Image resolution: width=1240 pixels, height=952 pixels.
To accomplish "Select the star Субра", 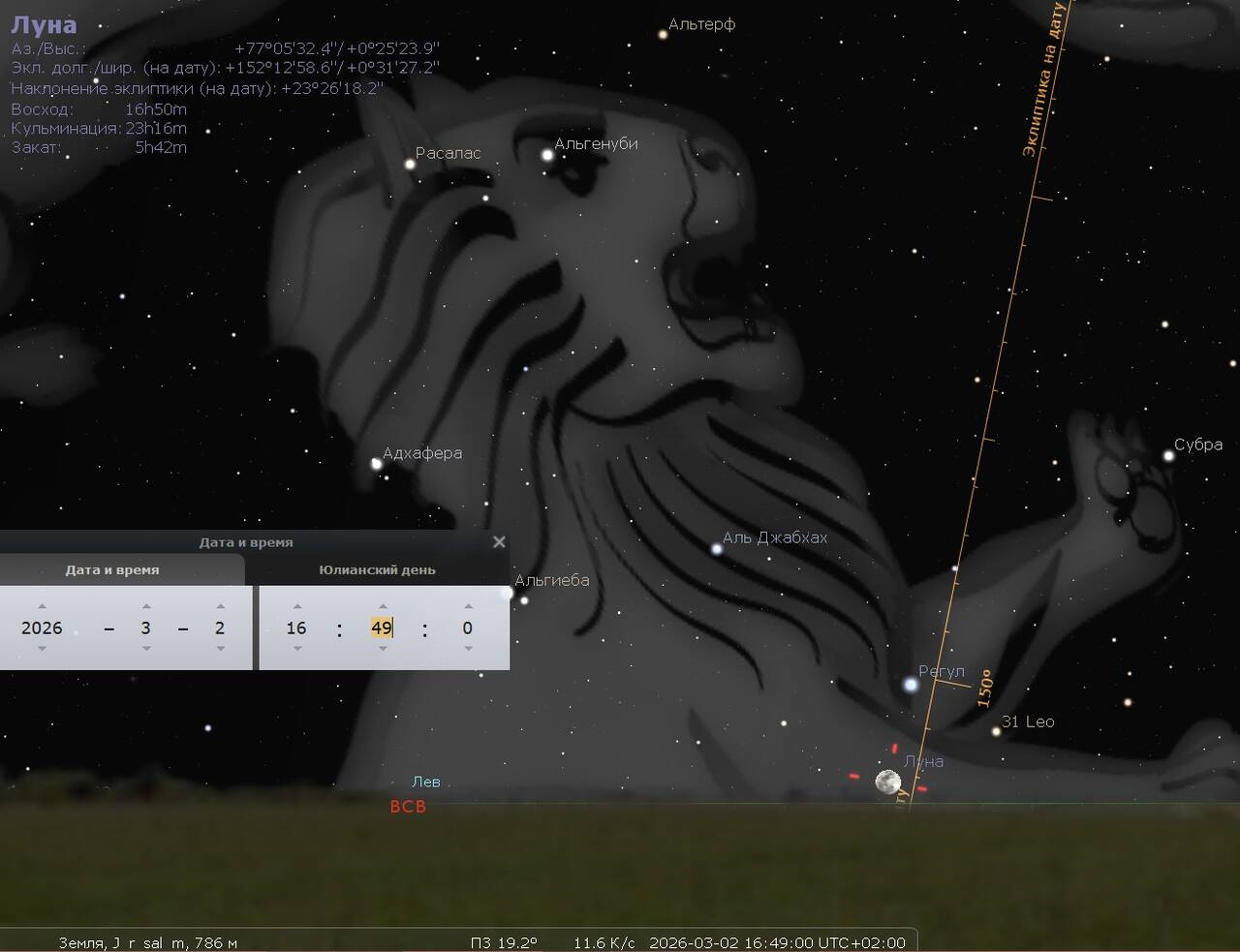I will click(x=1169, y=456).
